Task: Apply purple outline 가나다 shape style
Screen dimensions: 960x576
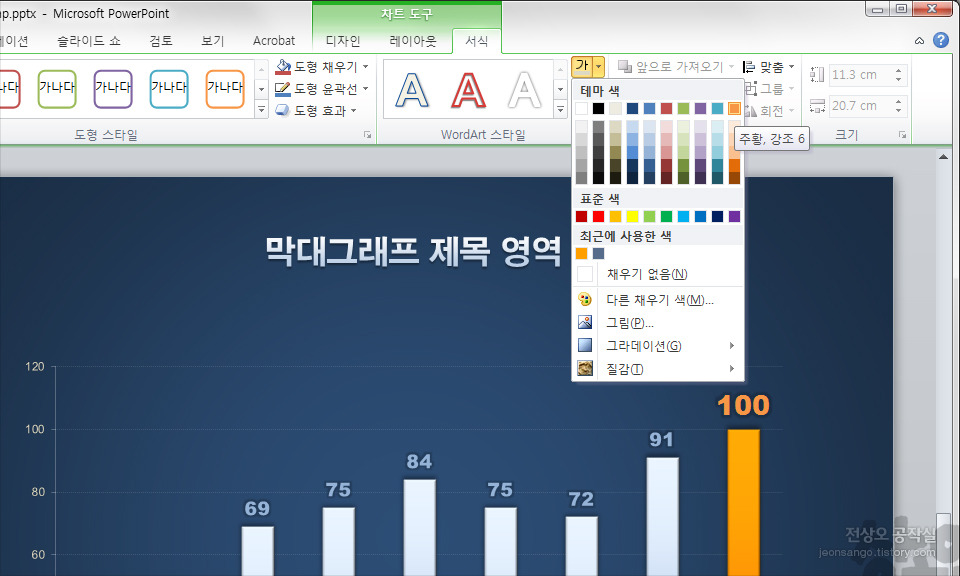Action: tap(113, 89)
